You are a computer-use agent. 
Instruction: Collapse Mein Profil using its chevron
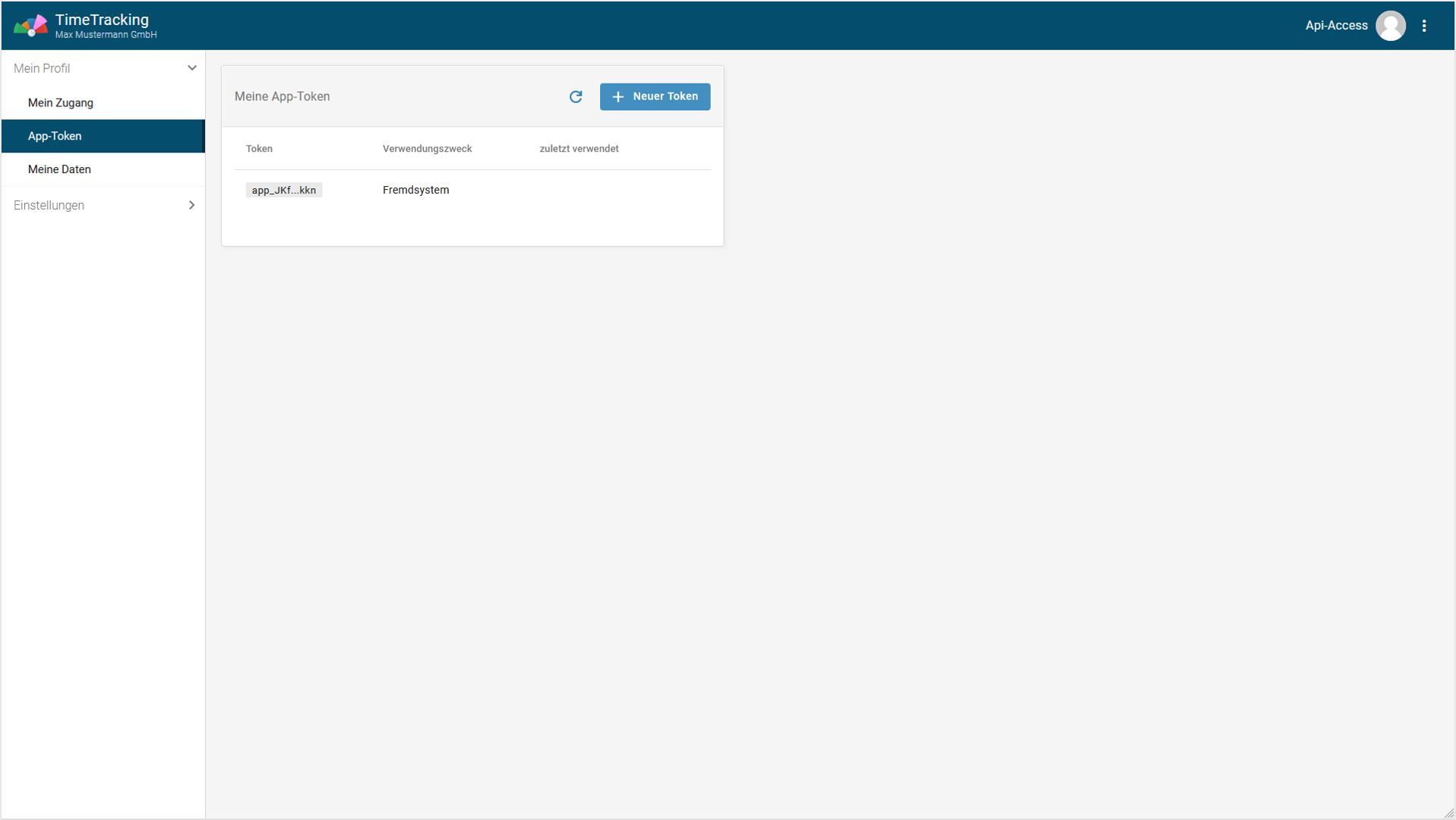[x=191, y=68]
